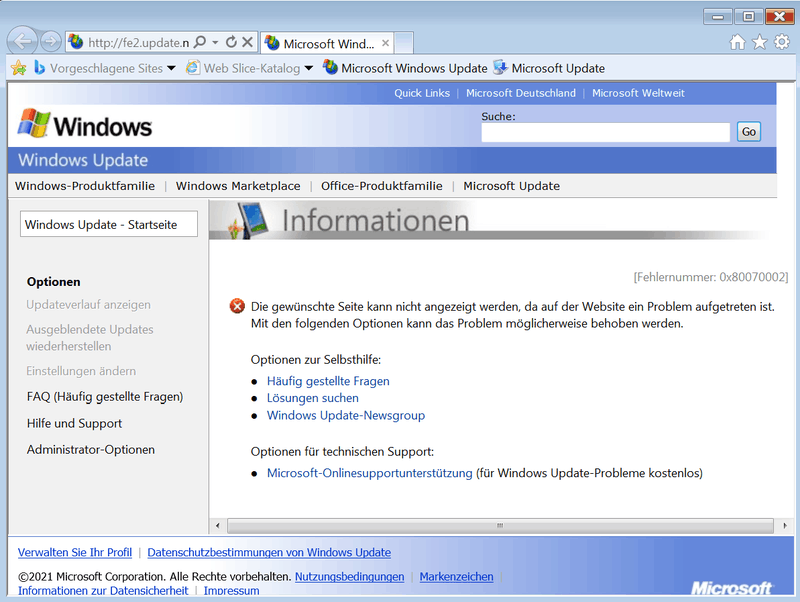Open Administrator-Optionen

point(91,449)
